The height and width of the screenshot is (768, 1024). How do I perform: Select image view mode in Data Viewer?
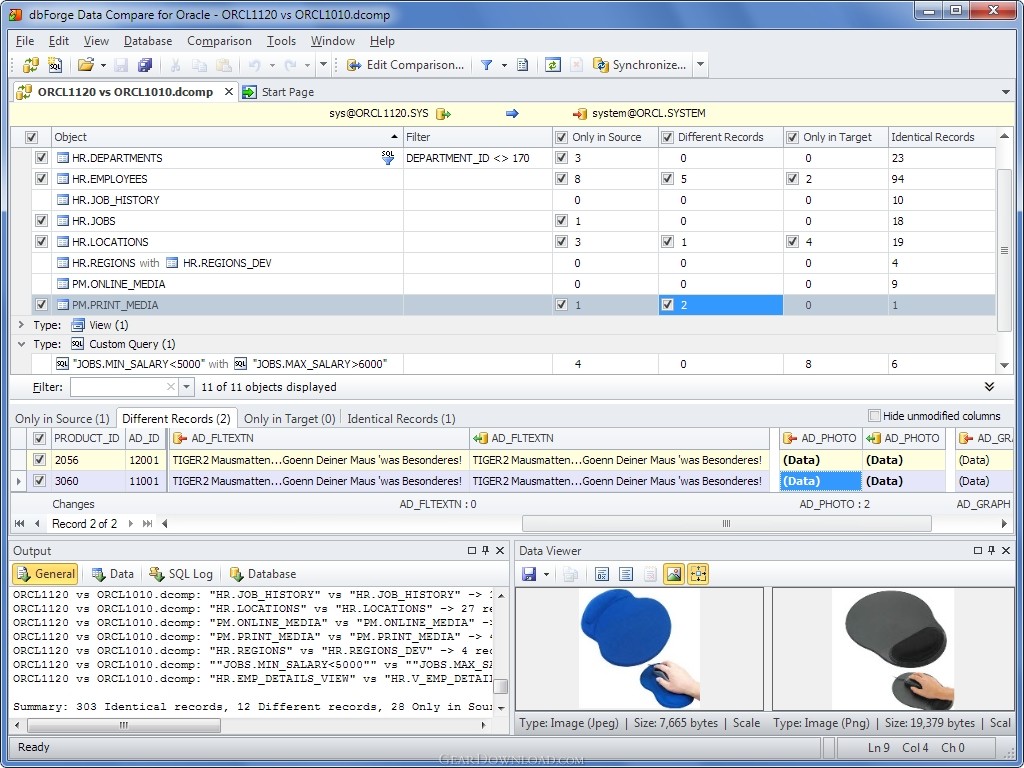pos(673,574)
